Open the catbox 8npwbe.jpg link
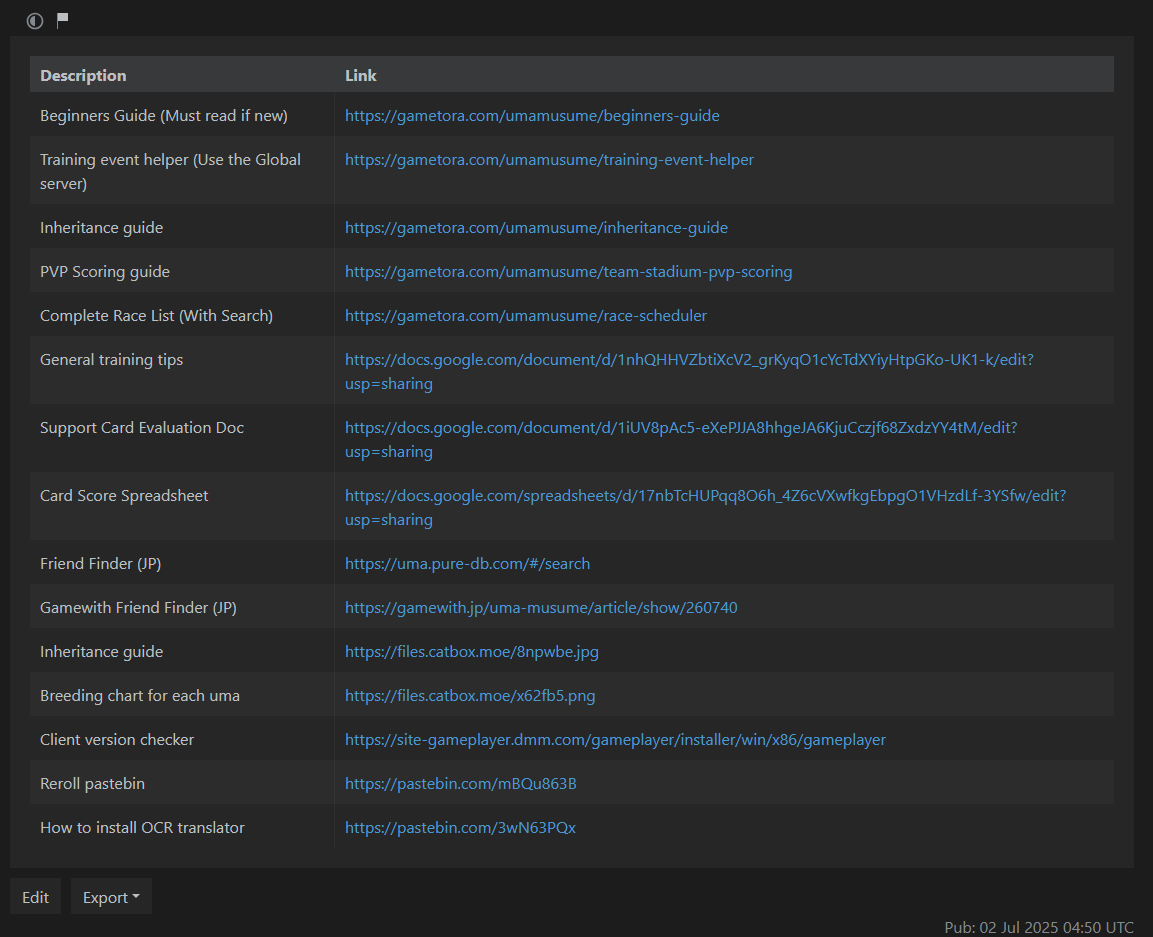This screenshot has height=937, width=1153. (471, 652)
